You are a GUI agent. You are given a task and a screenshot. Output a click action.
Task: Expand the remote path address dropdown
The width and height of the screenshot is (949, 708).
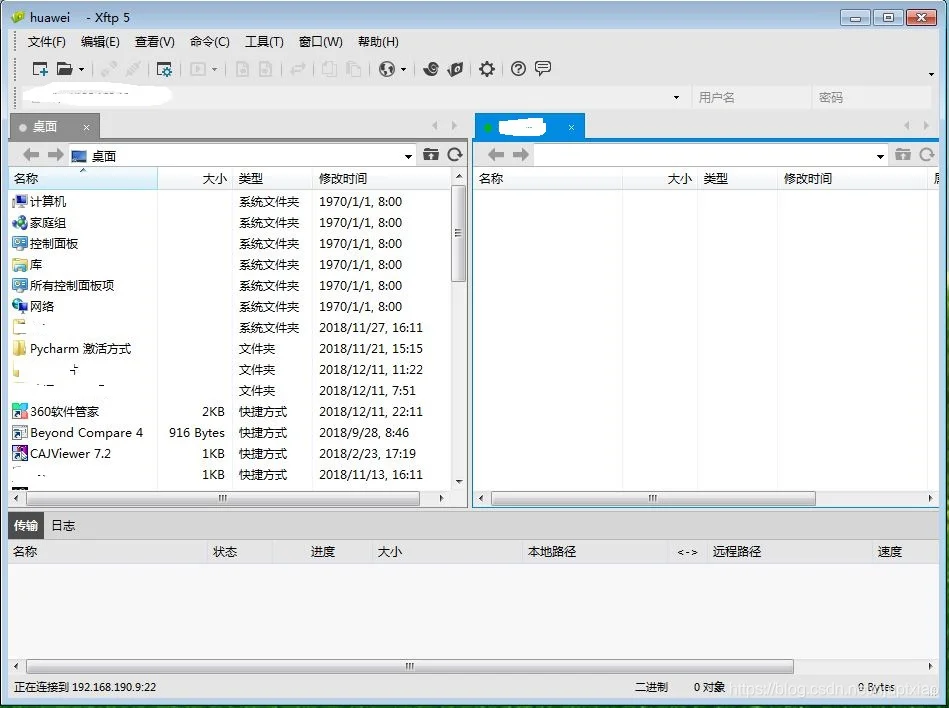click(x=880, y=155)
